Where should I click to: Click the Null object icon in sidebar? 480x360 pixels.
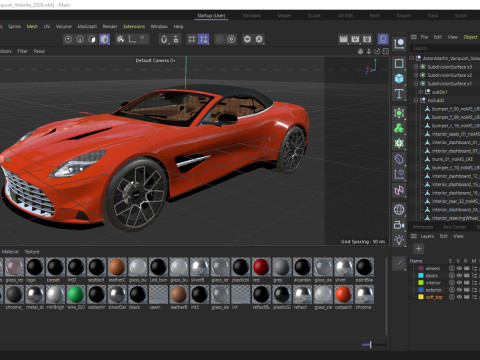[x=399, y=44]
